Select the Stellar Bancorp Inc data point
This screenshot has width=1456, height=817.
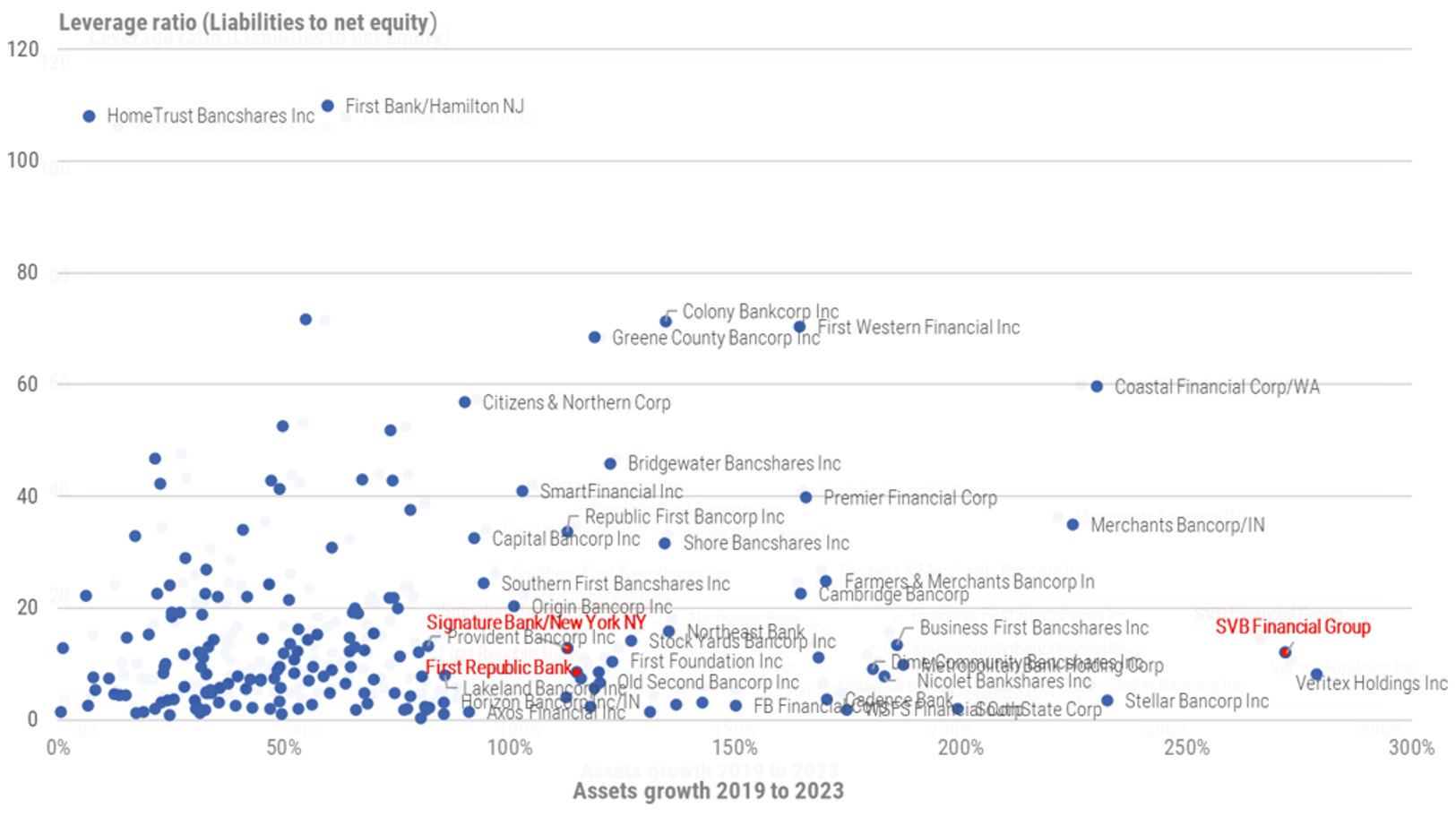[1107, 701]
